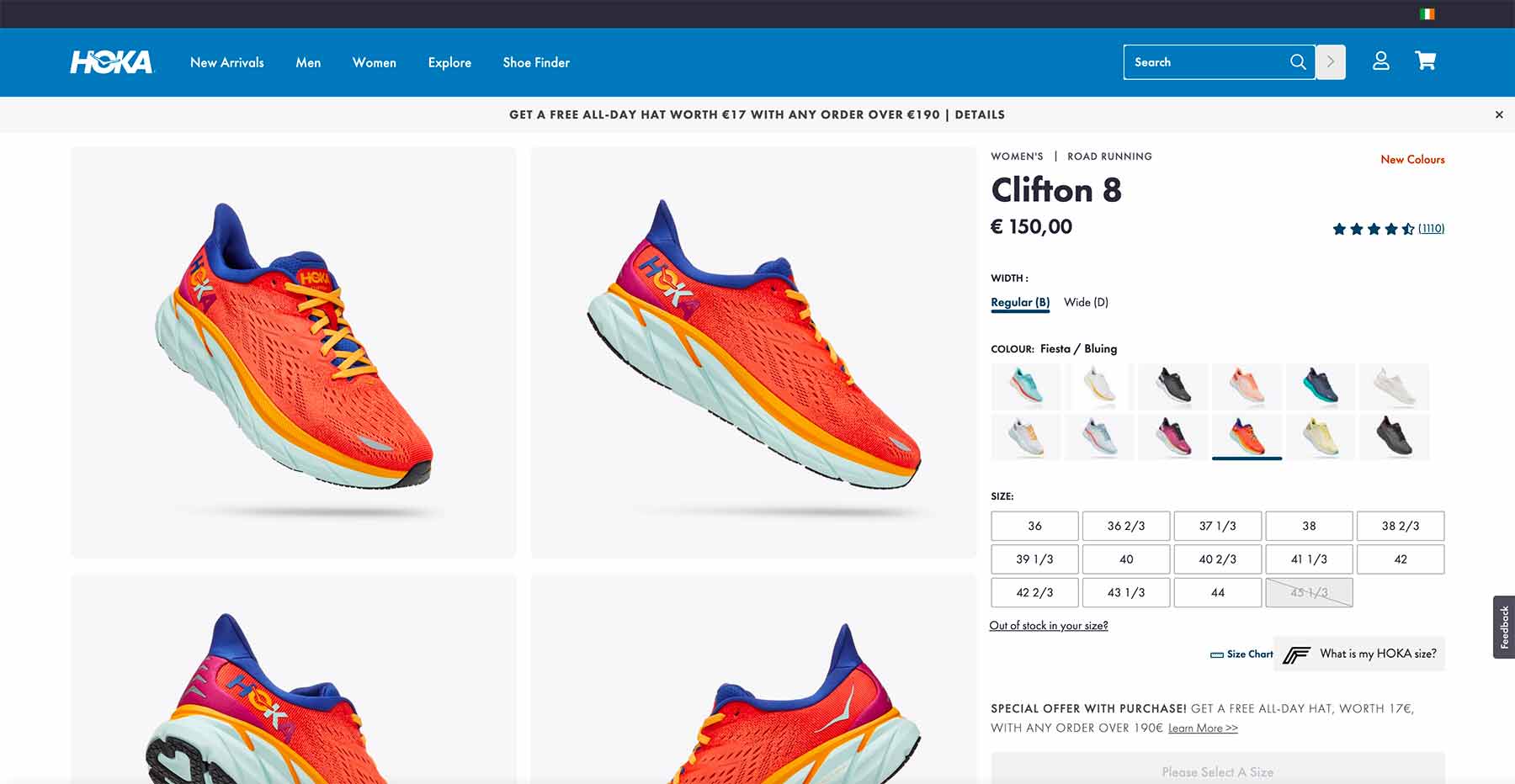1515x784 pixels.
Task: Click the arrow button next to search
Action: coord(1331,62)
